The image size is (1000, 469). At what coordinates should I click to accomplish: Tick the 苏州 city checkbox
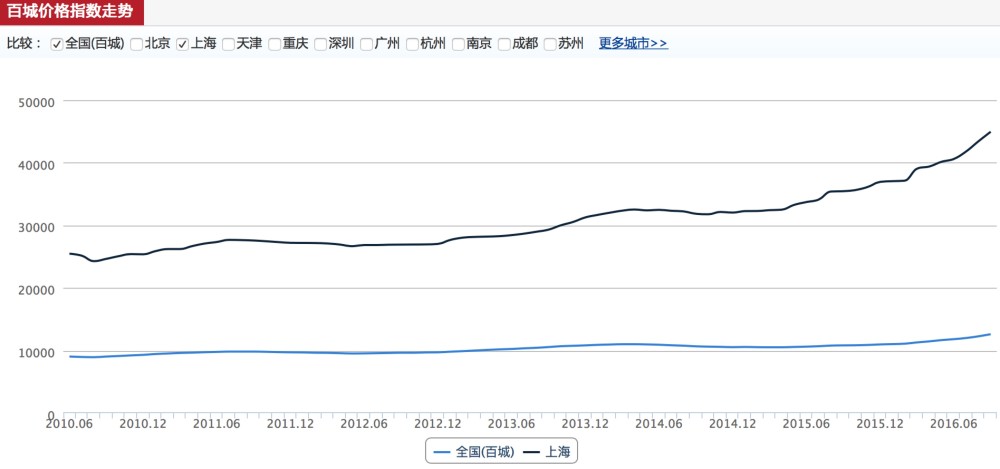point(551,44)
